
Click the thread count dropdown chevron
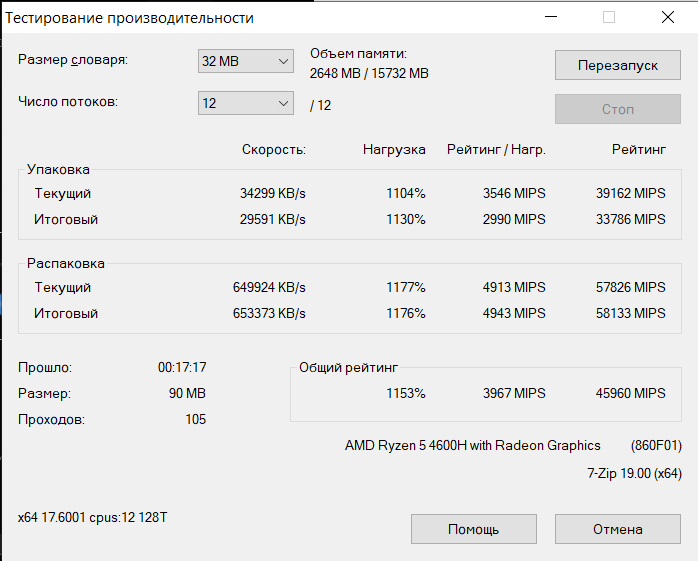click(x=283, y=104)
